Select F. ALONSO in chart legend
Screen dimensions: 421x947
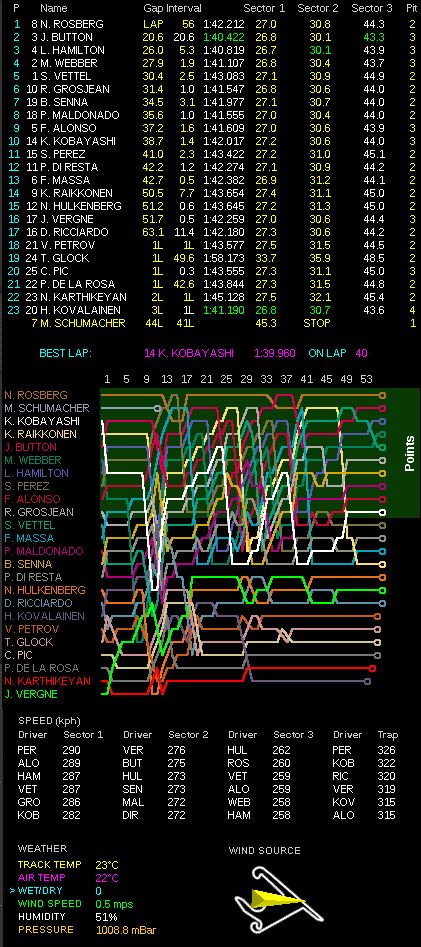pyautogui.click(x=32, y=499)
